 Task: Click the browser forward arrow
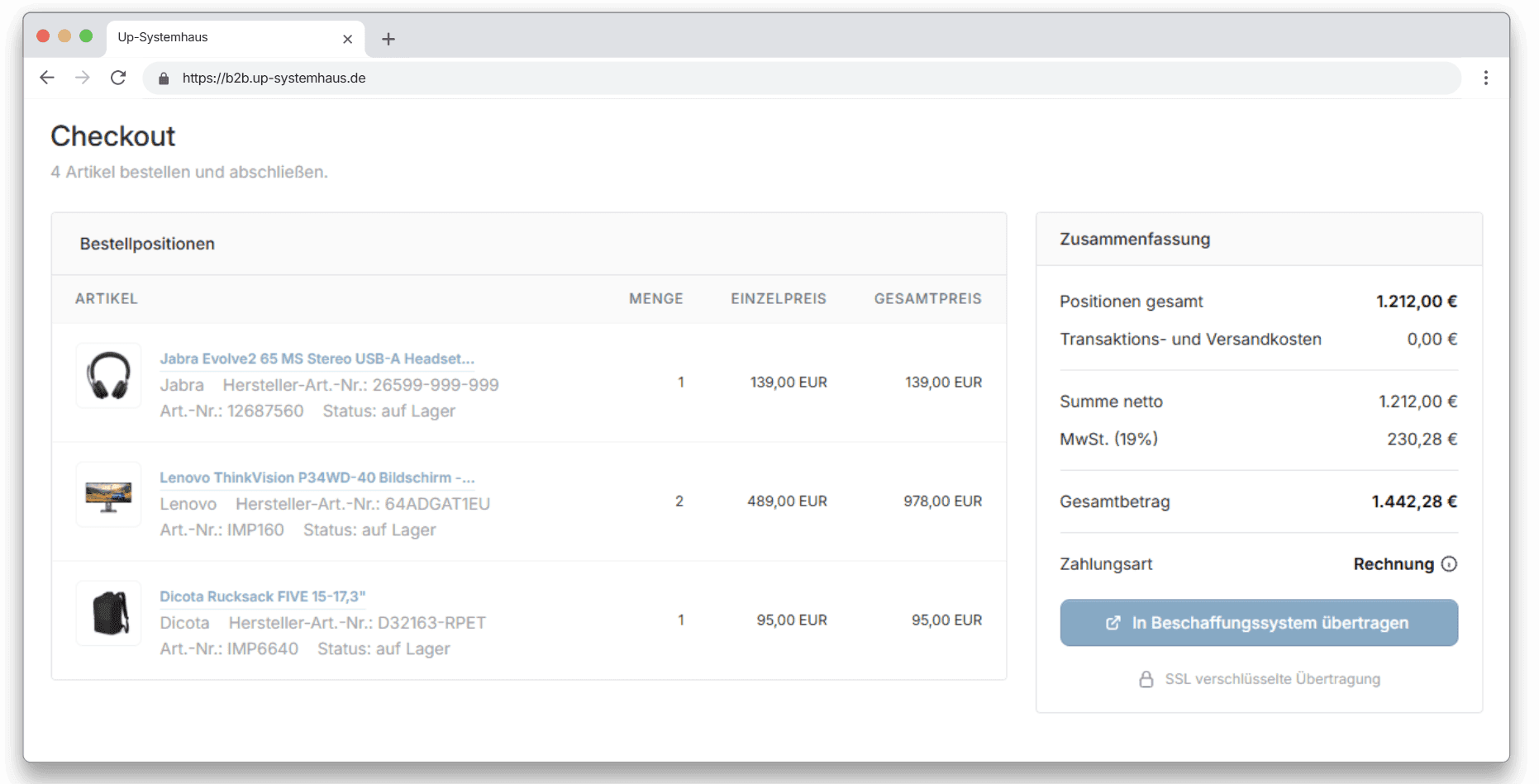83,78
